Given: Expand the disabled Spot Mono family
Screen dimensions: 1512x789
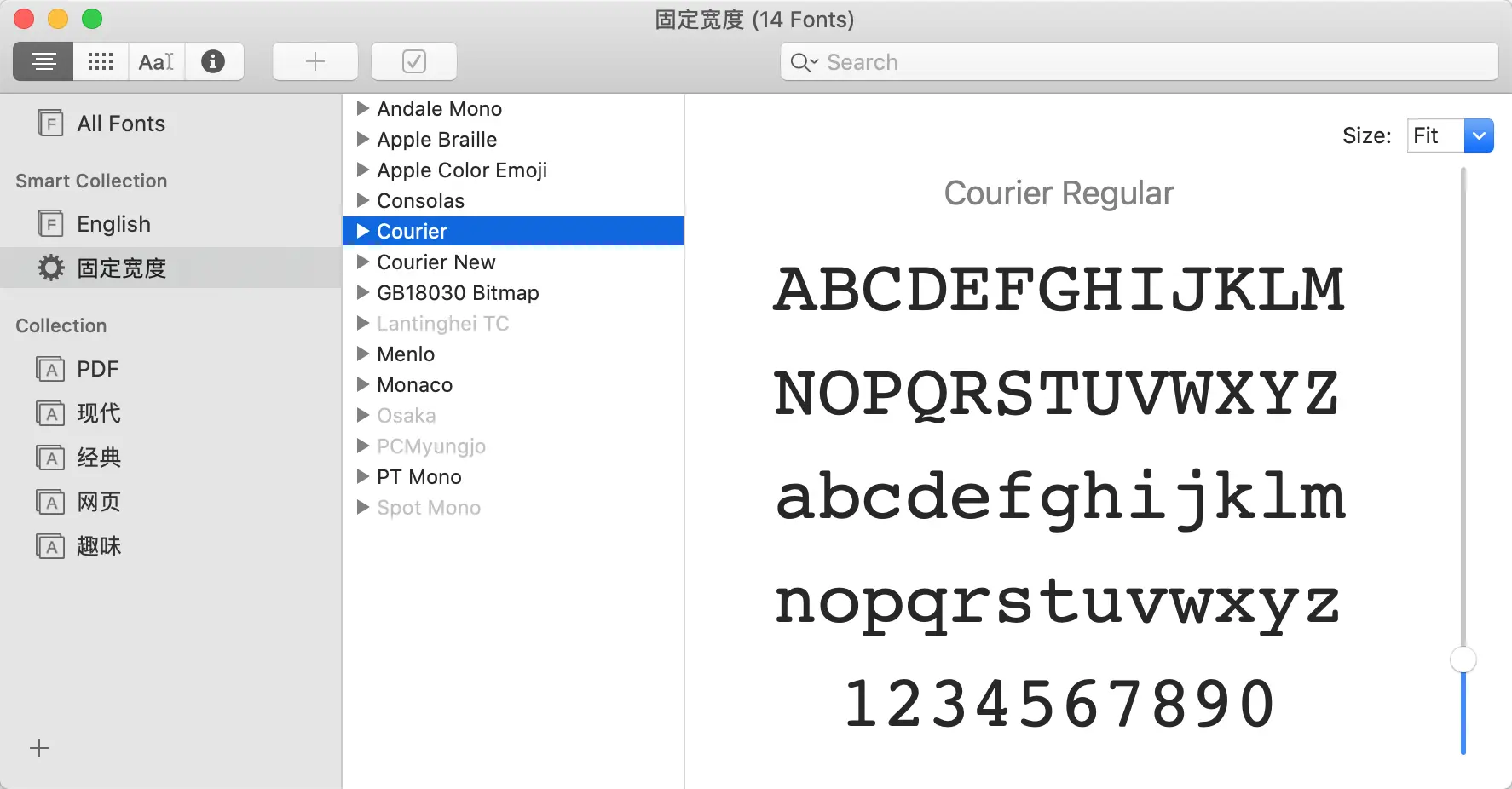Looking at the screenshot, I should pos(363,507).
